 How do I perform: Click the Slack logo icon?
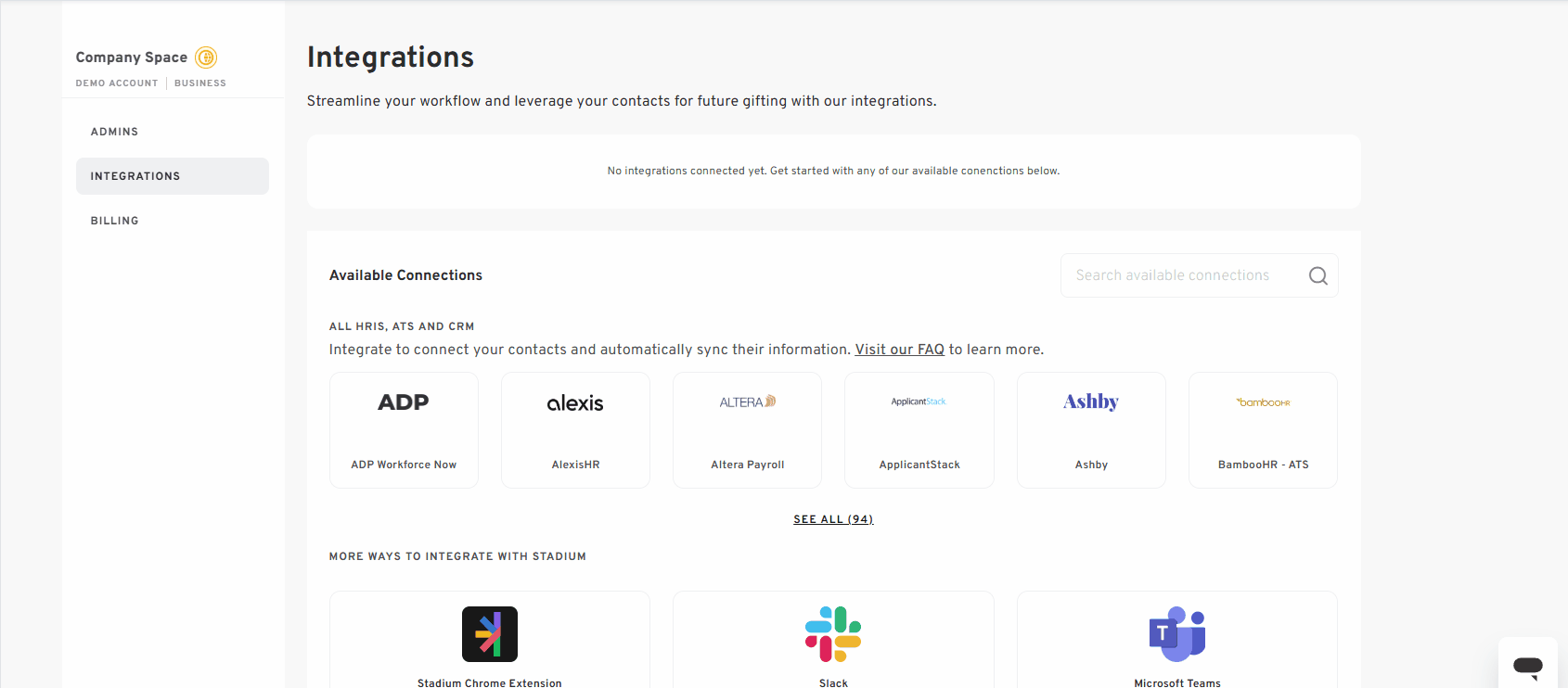pos(833,634)
